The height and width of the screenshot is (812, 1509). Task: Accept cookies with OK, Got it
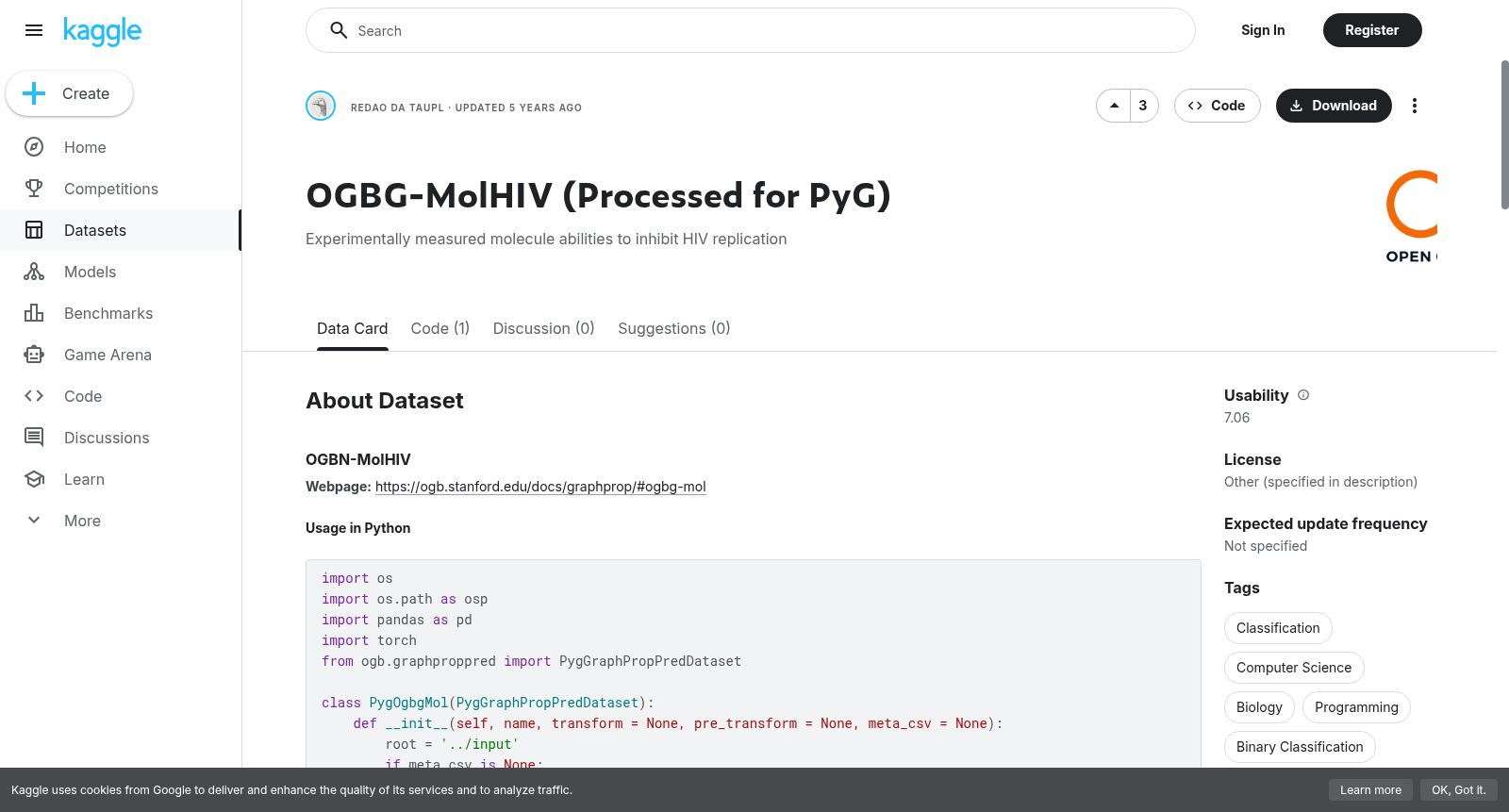point(1458,790)
